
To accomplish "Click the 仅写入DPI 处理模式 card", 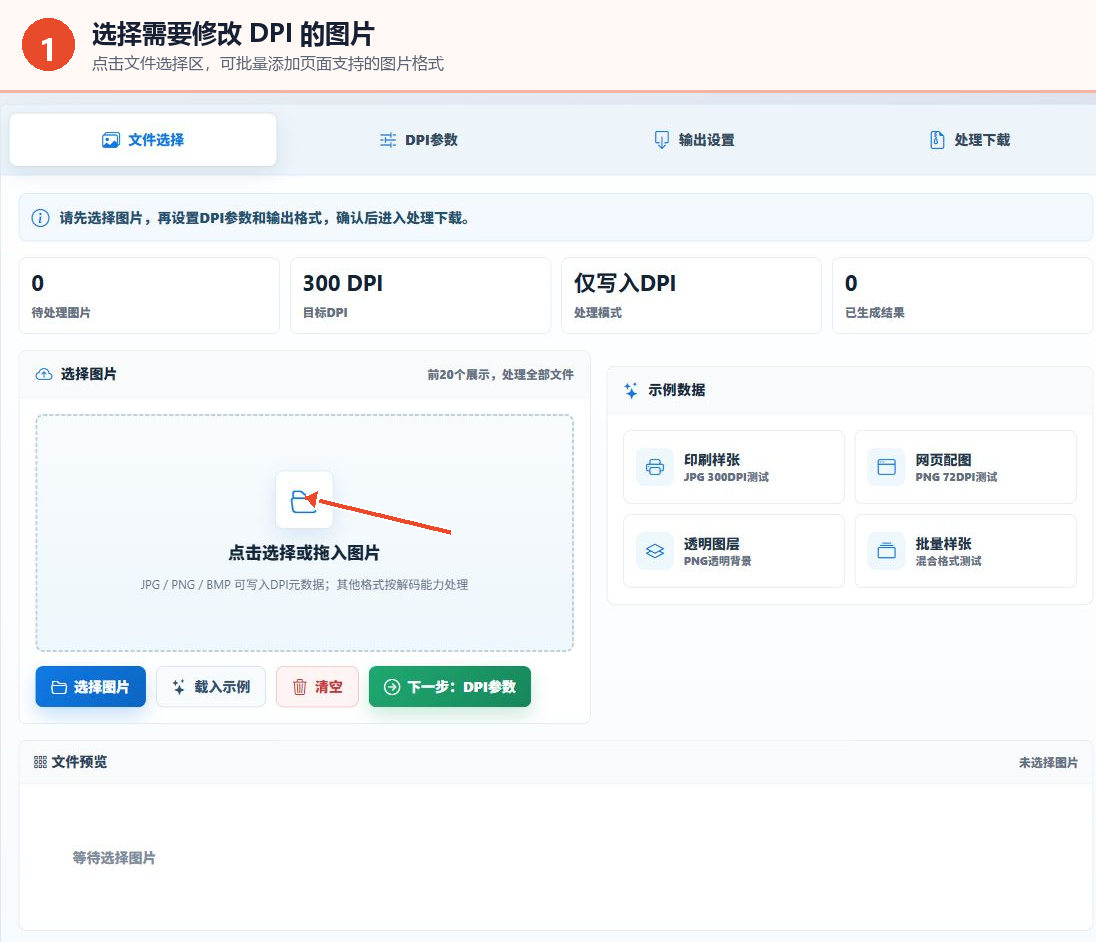I will tap(691, 296).
